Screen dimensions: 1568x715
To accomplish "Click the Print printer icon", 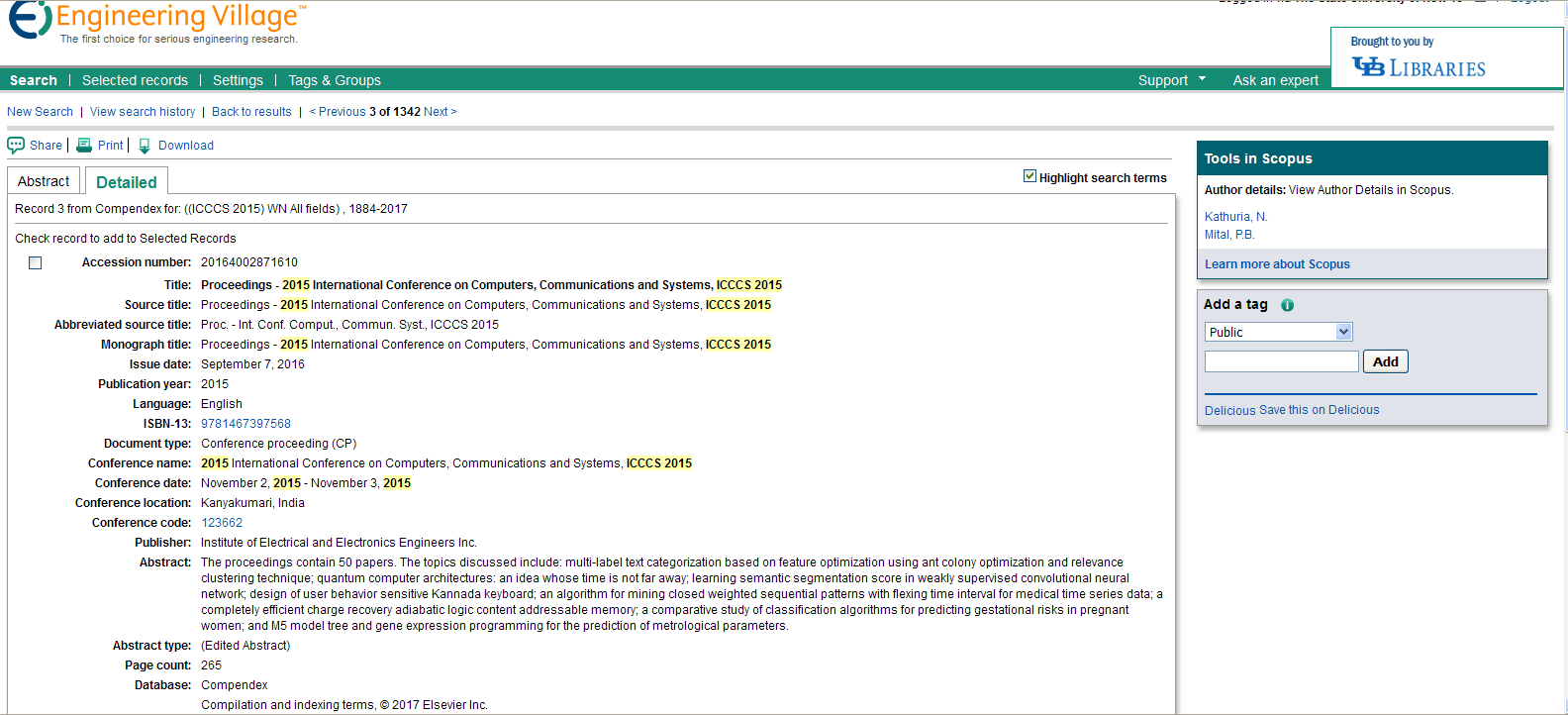I will (84, 146).
